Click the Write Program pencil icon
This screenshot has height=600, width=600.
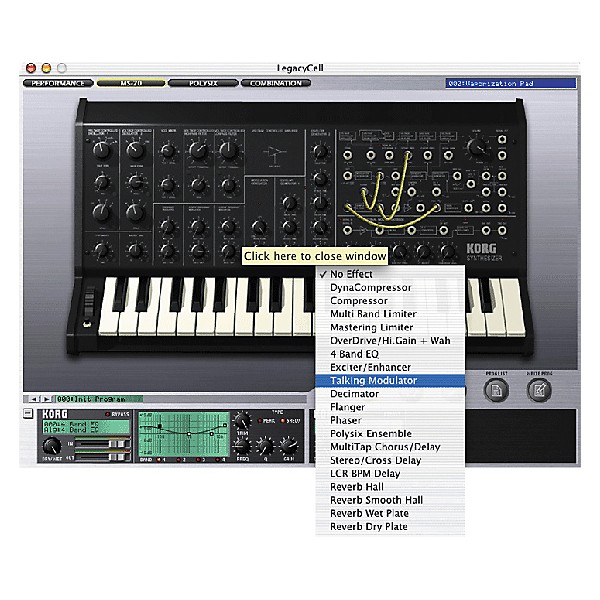coord(539,390)
